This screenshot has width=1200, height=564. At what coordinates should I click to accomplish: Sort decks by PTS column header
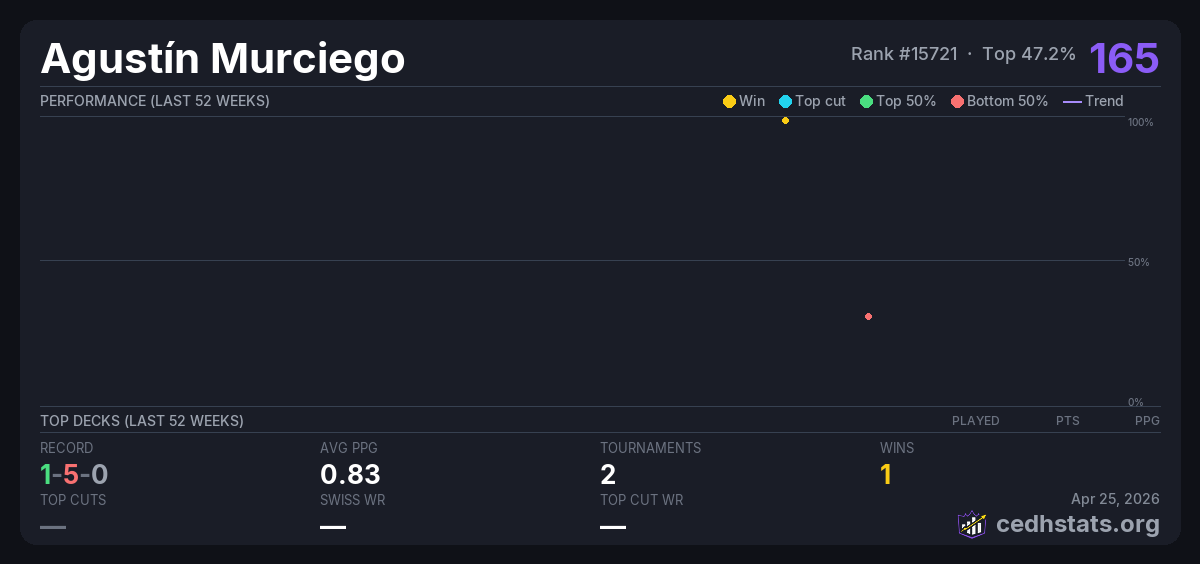(x=1067, y=421)
